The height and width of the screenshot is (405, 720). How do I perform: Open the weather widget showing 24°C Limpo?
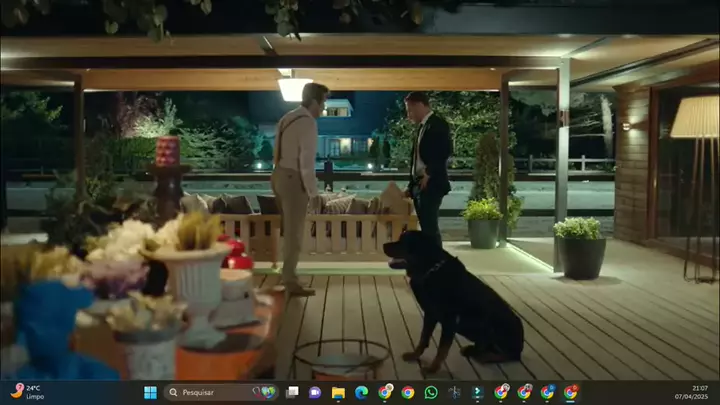(28, 392)
